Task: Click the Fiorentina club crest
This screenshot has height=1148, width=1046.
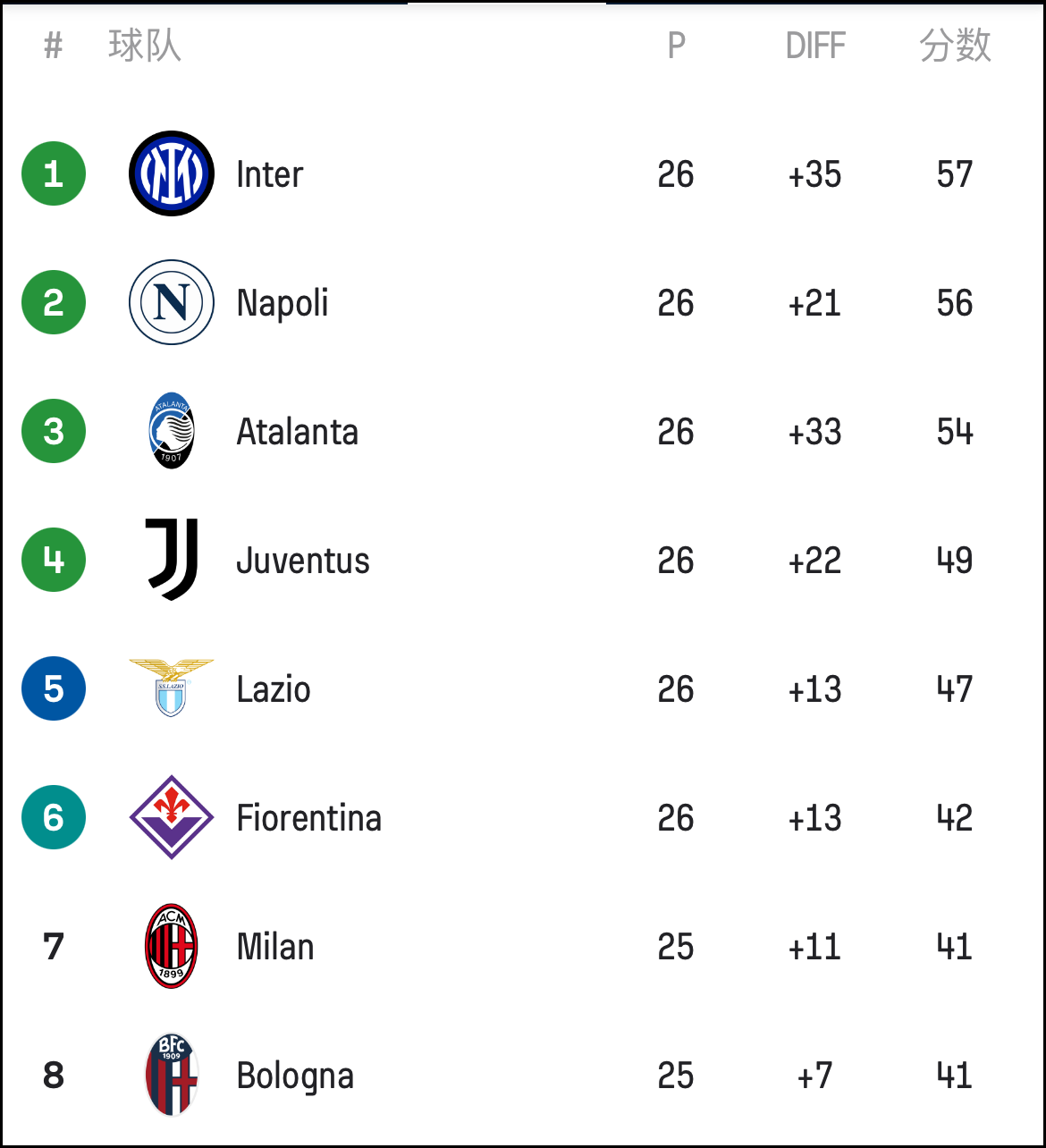Action: click(172, 817)
